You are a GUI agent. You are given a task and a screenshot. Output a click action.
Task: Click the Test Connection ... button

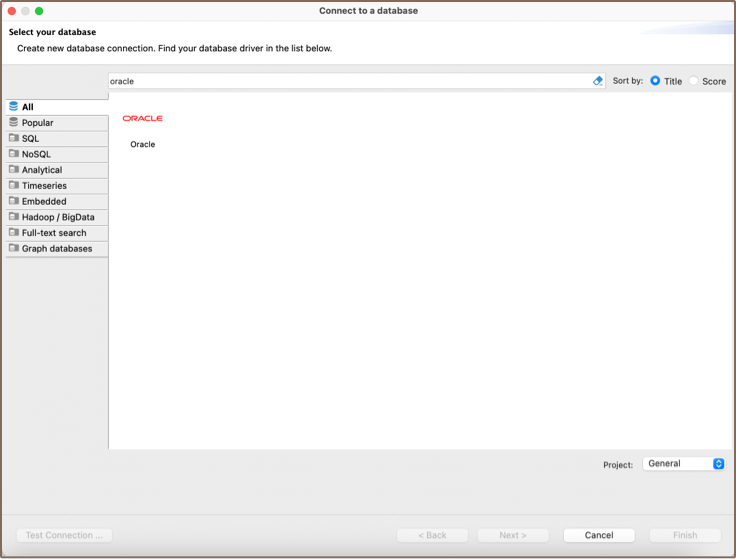pyautogui.click(x=64, y=535)
